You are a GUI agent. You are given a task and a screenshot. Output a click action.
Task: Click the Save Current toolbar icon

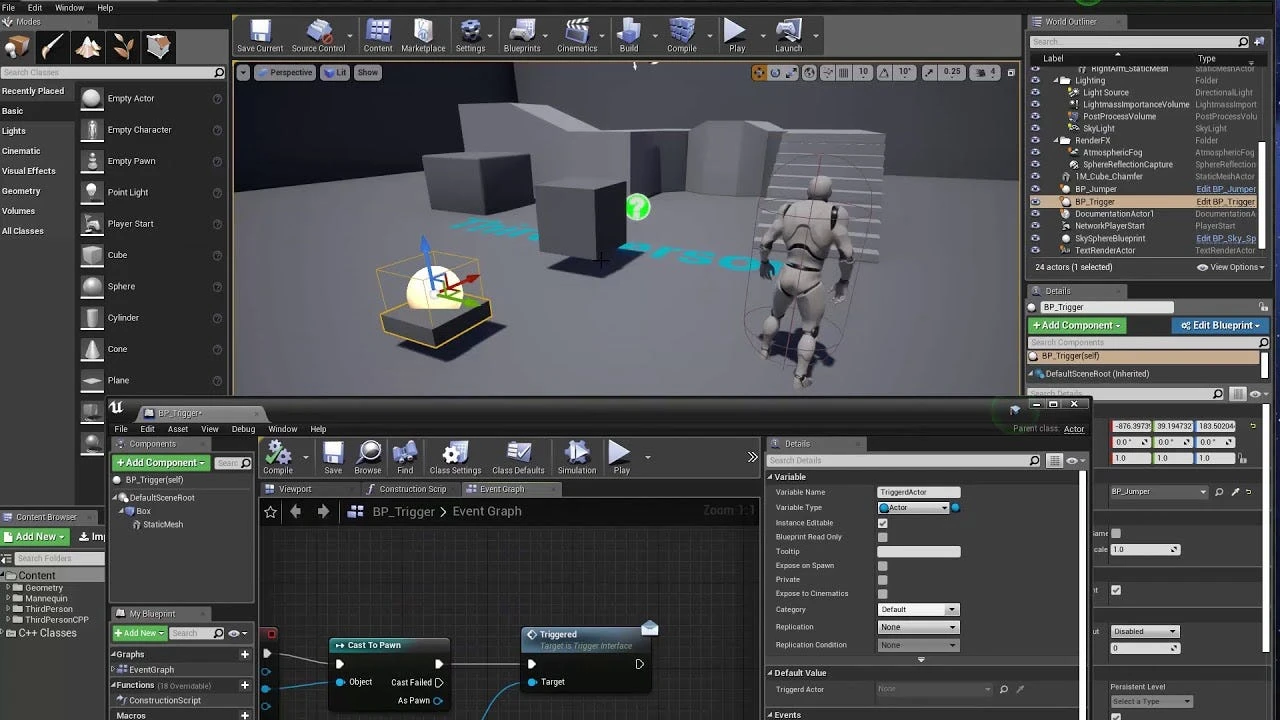pyautogui.click(x=260, y=36)
